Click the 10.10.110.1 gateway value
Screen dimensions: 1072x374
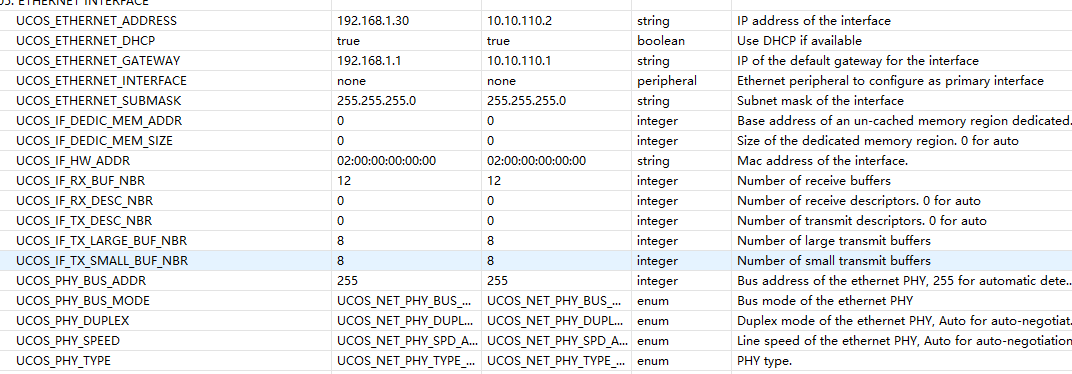[x=519, y=61]
